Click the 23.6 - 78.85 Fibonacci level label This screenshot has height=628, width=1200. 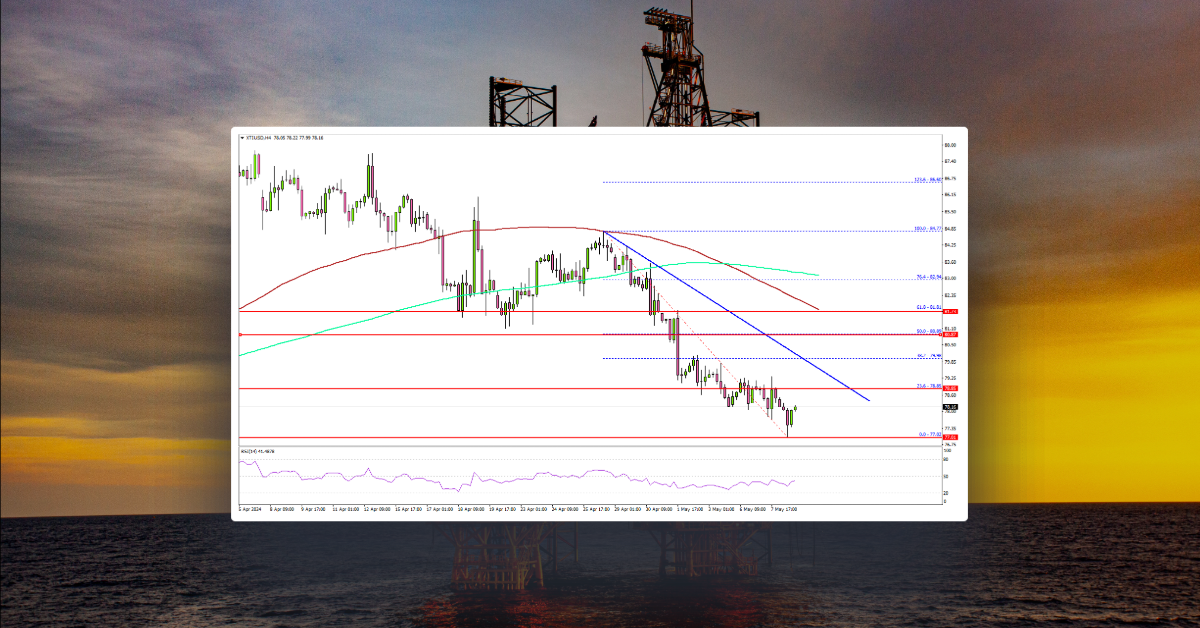point(928,386)
